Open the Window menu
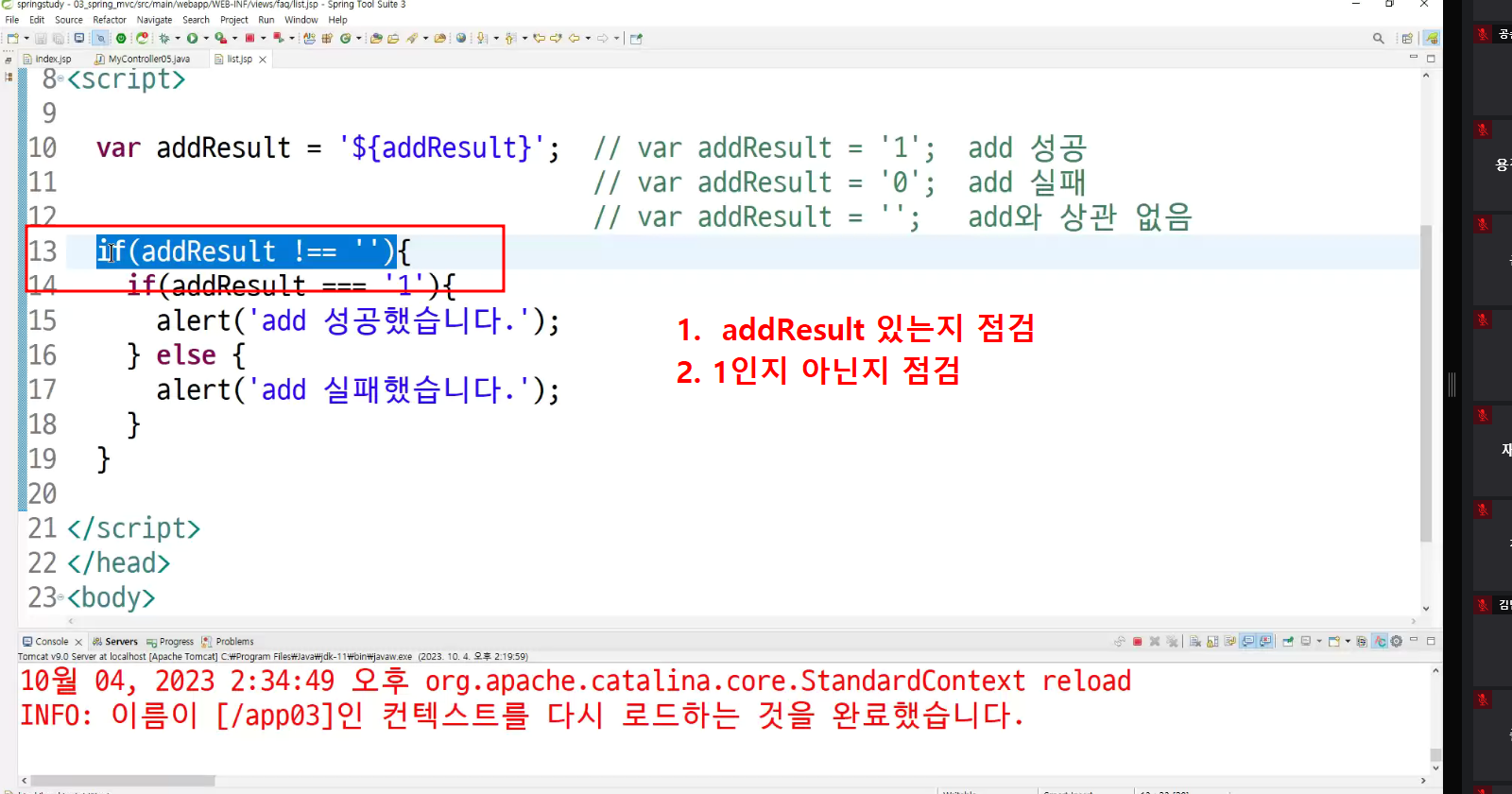 coord(301,20)
